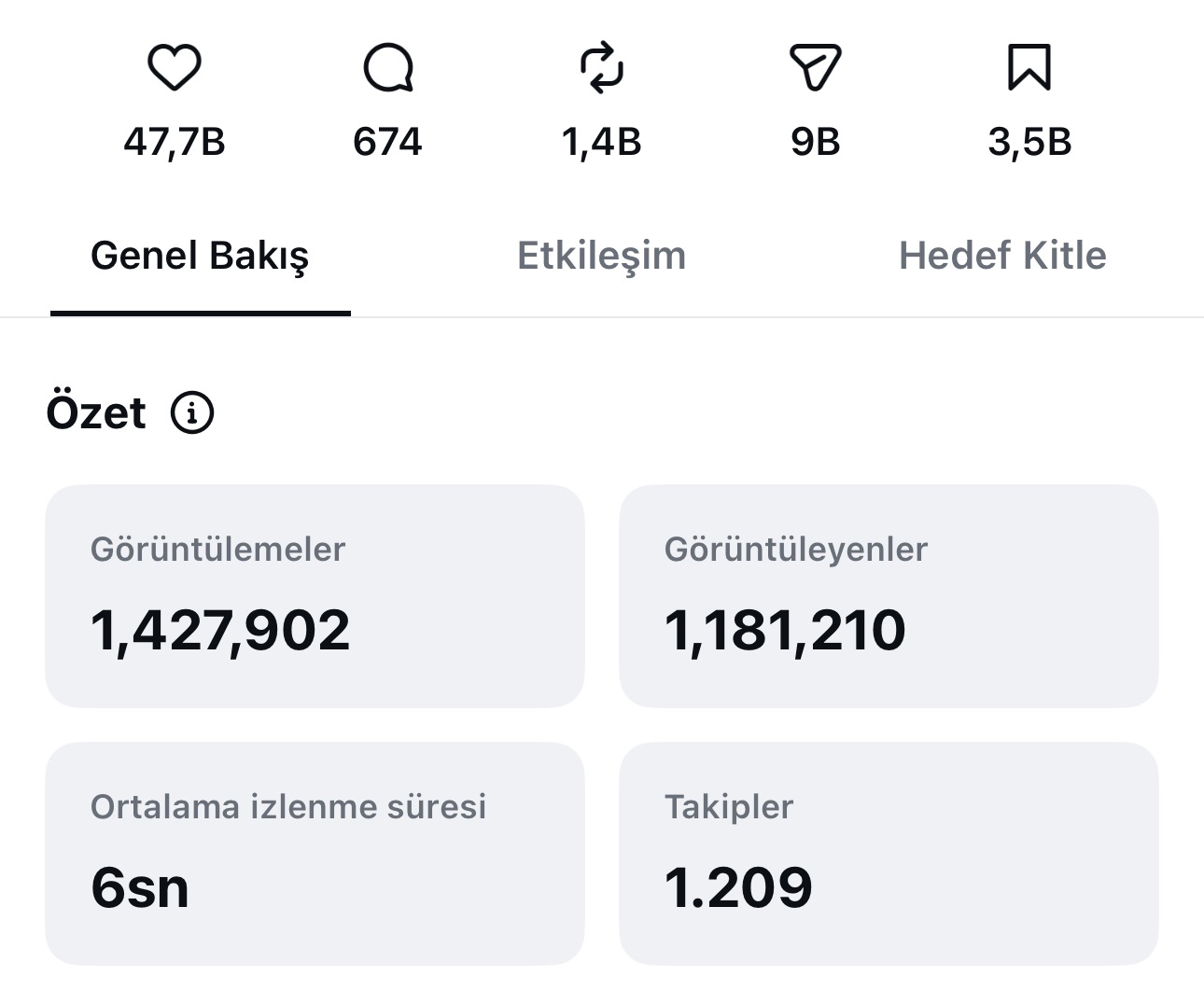1204x1004 pixels.
Task: Tap the bookmark saves icon
Action: pos(1029,68)
